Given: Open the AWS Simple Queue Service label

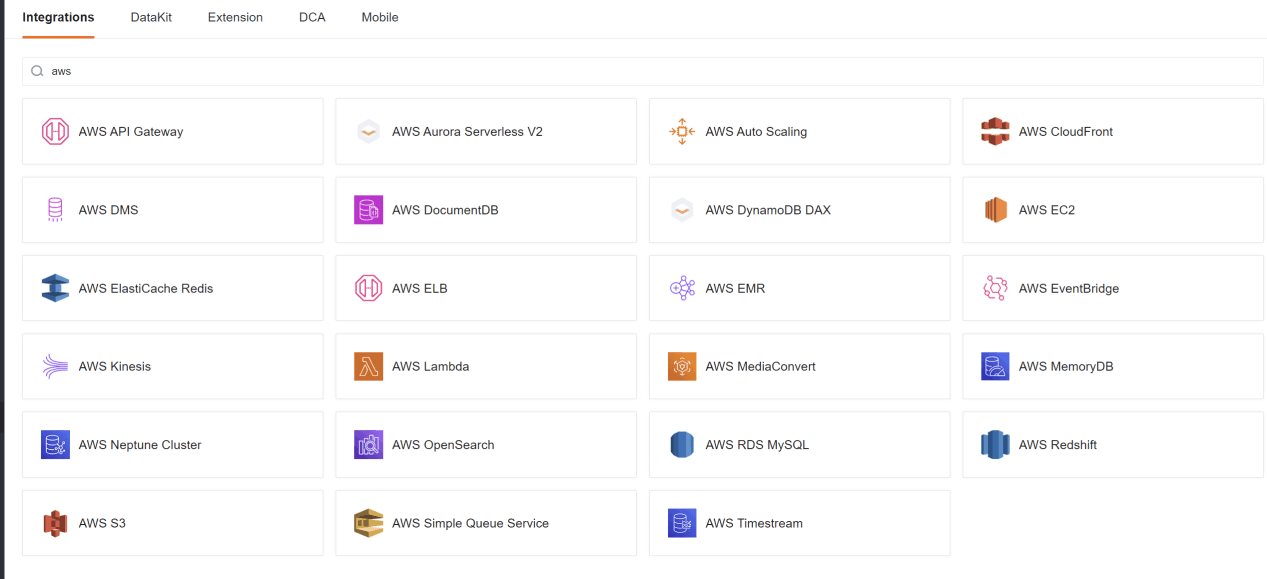Looking at the screenshot, I should pos(470,523).
